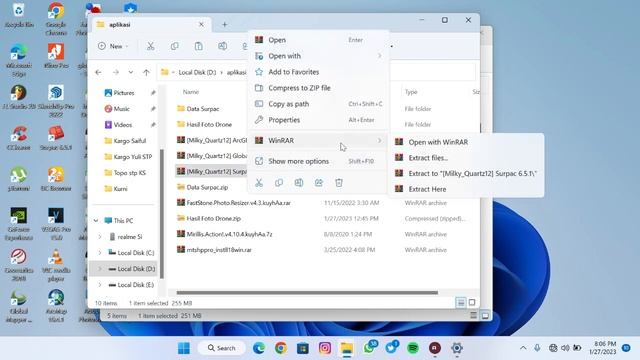Viewport: 640px width, 360px height.
Task: Select Extract files... option
Action: [x=466, y=158]
